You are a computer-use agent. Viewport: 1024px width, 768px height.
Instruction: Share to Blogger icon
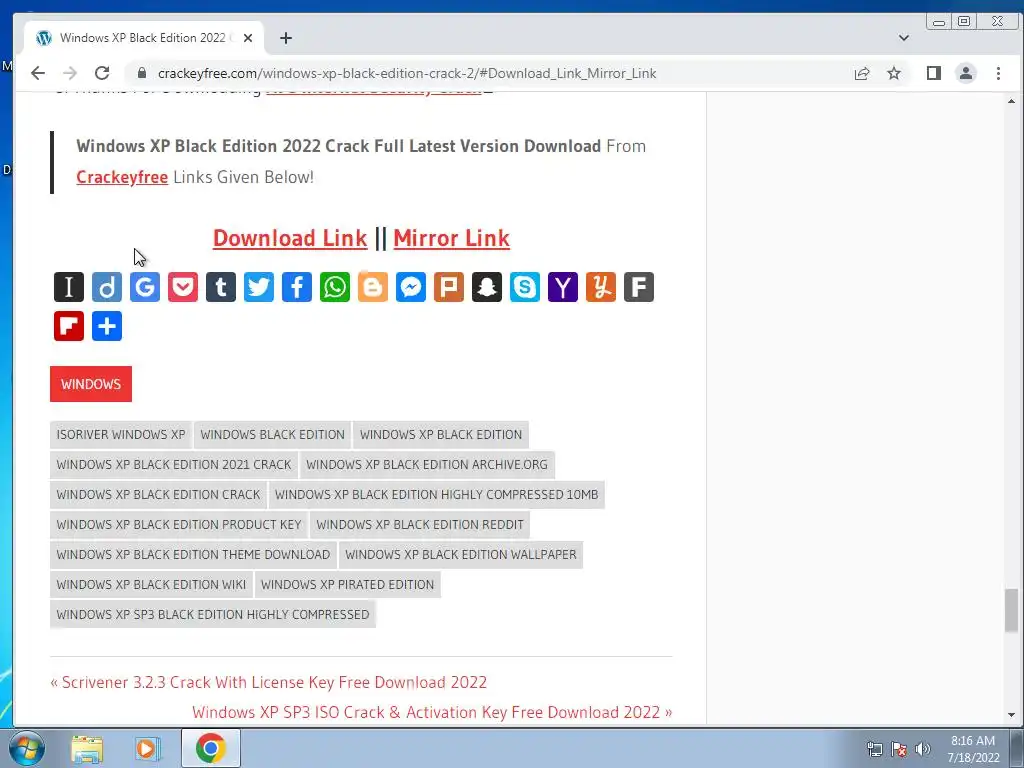[x=373, y=287]
